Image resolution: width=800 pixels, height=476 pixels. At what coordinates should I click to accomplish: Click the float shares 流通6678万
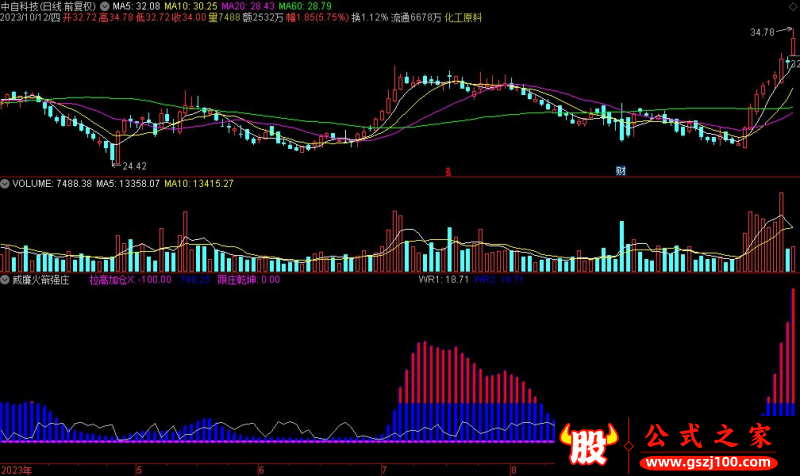click(x=416, y=18)
